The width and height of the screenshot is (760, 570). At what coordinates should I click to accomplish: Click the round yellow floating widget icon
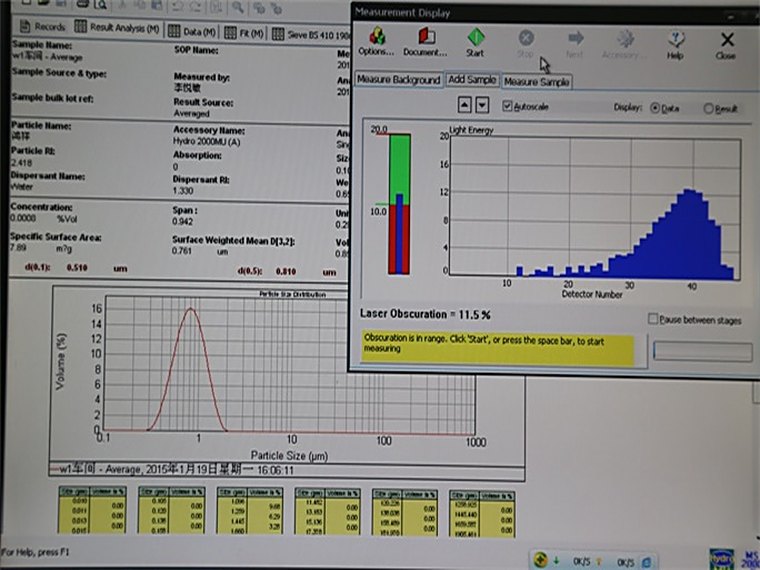(x=540, y=560)
